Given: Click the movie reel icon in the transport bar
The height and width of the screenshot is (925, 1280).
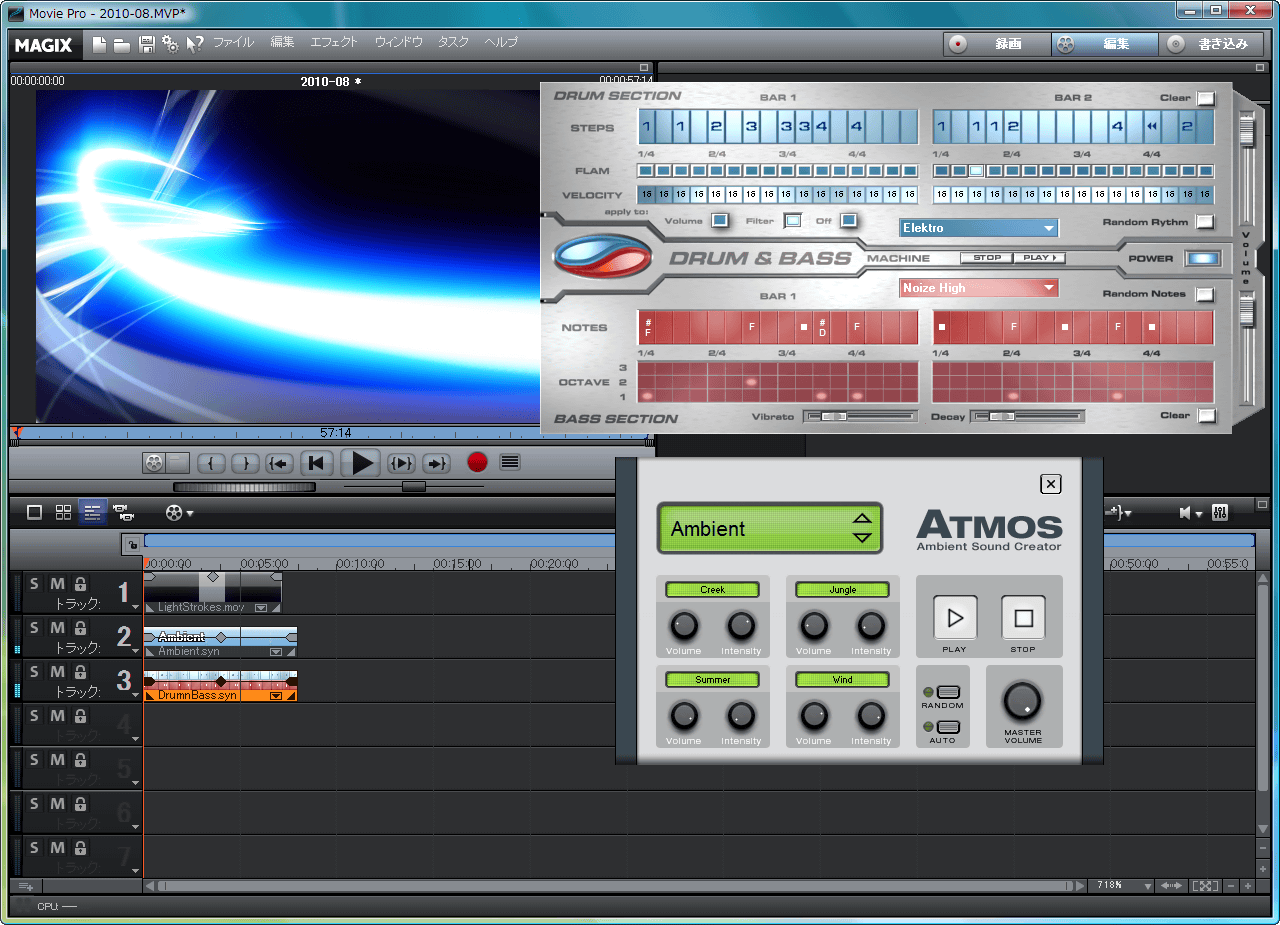Looking at the screenshot, I should point(152,463).
